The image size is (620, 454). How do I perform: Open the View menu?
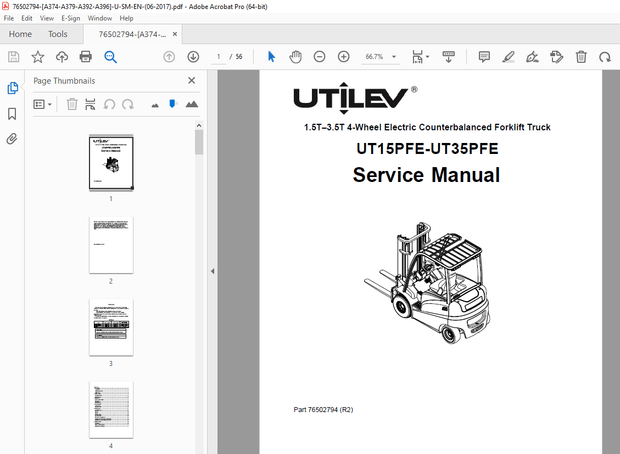(47, 18)
